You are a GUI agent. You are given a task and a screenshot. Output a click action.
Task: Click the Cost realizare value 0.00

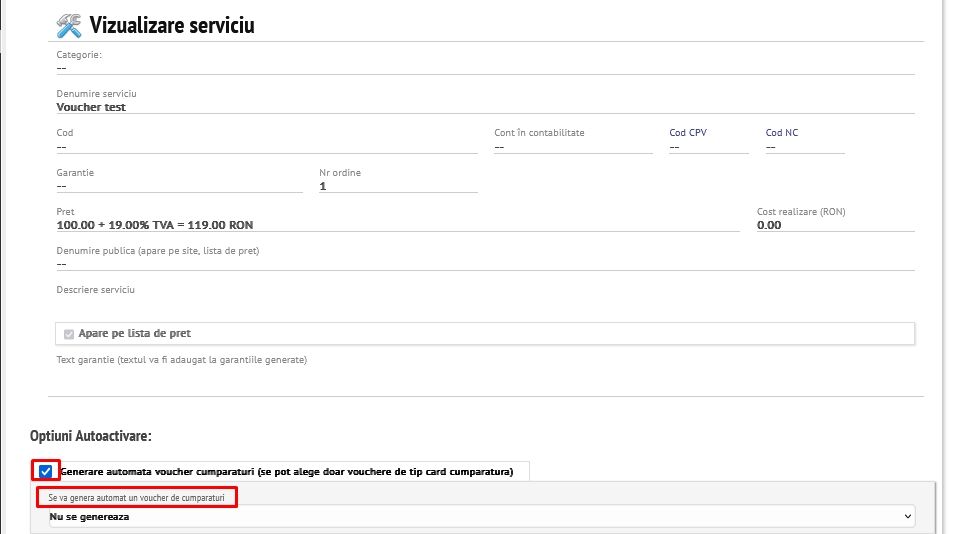pyautogui.click(x=769, y=225)
